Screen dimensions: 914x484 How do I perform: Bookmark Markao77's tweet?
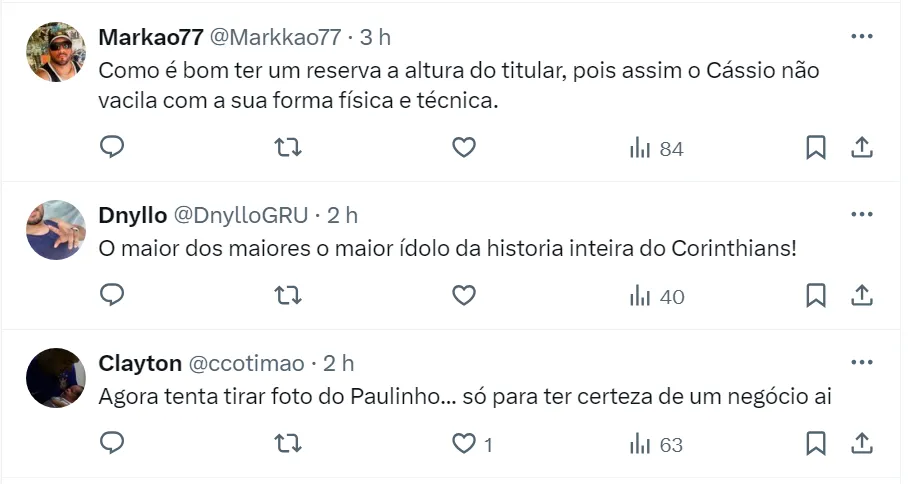click(816, 148)
